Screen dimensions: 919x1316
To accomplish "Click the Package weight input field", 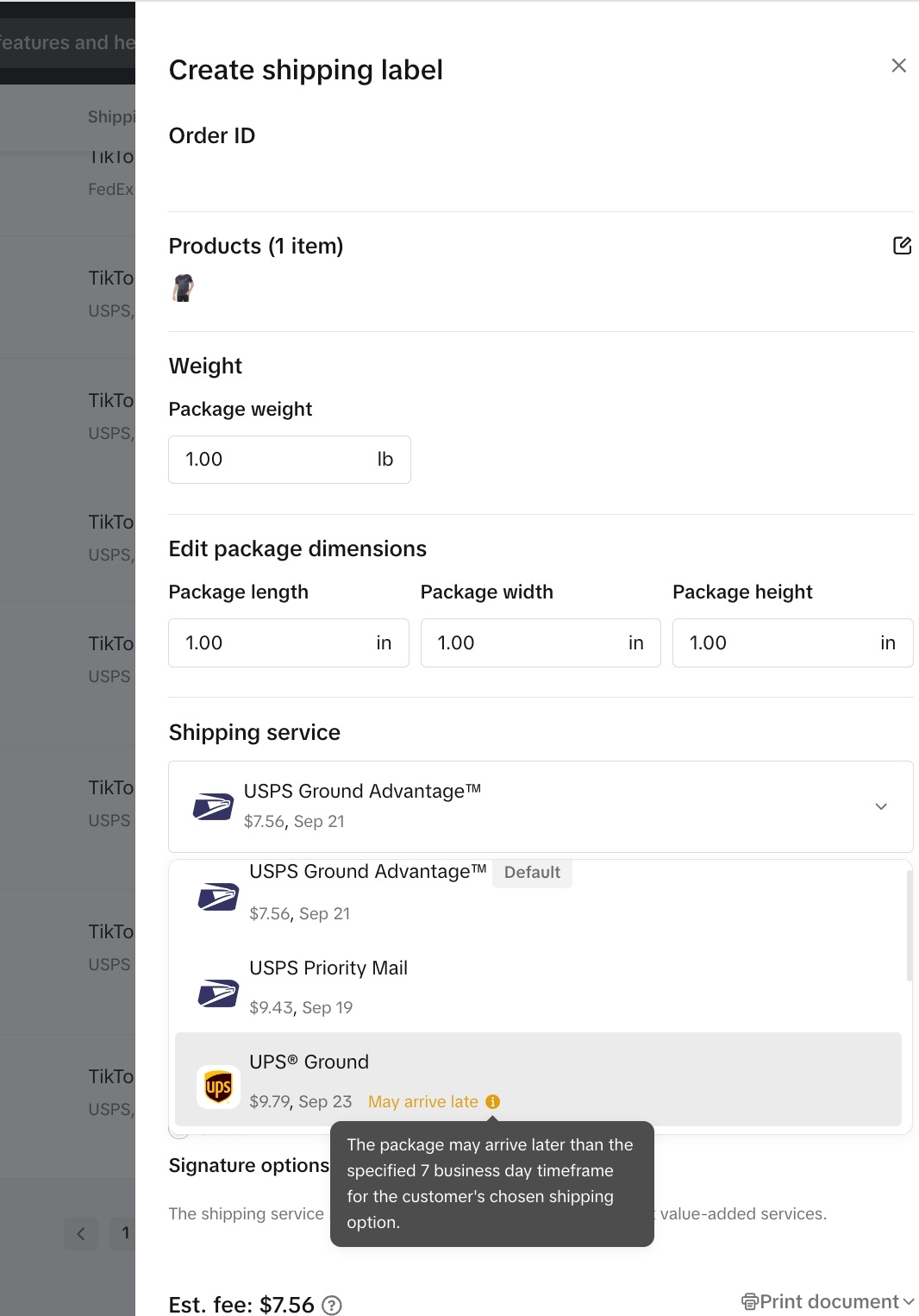I will (276, 460).
